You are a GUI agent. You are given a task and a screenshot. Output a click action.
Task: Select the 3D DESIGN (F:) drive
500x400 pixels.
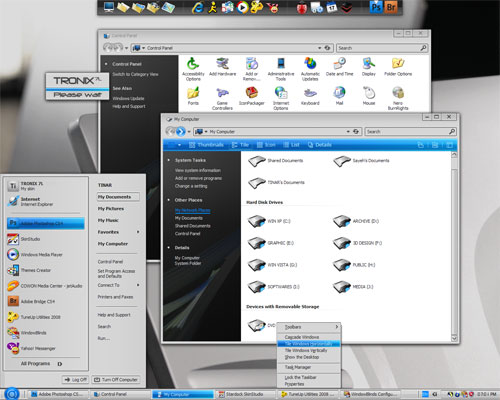[358, 243]
